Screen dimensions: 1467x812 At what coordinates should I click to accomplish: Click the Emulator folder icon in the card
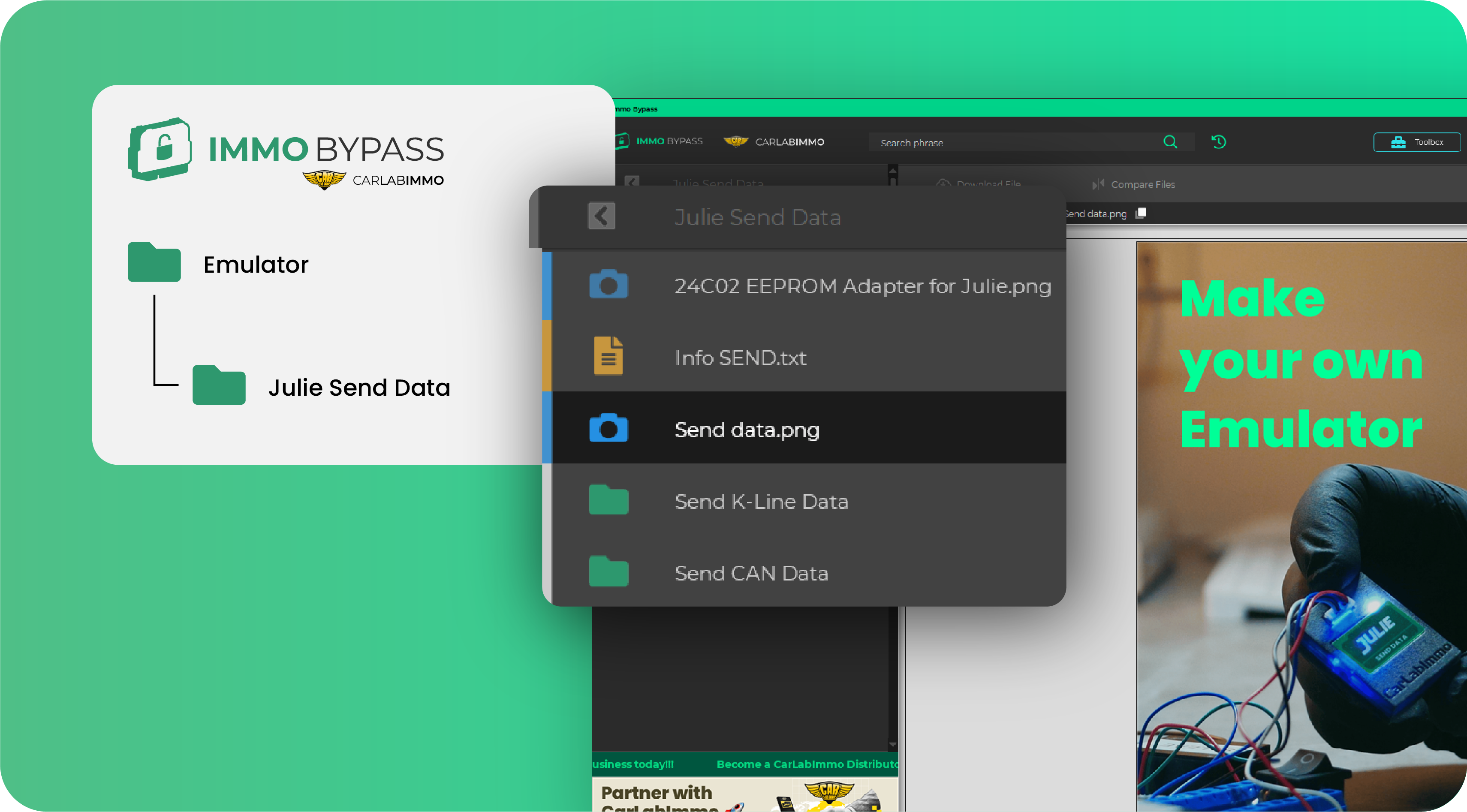154,262
